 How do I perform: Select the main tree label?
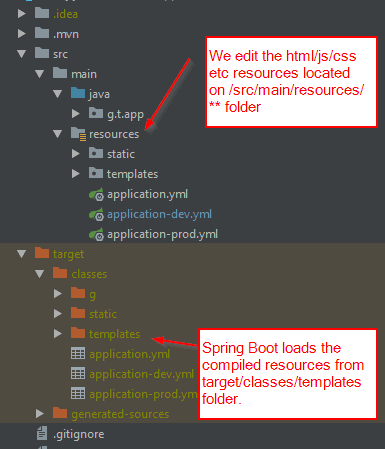coord(84,74)
